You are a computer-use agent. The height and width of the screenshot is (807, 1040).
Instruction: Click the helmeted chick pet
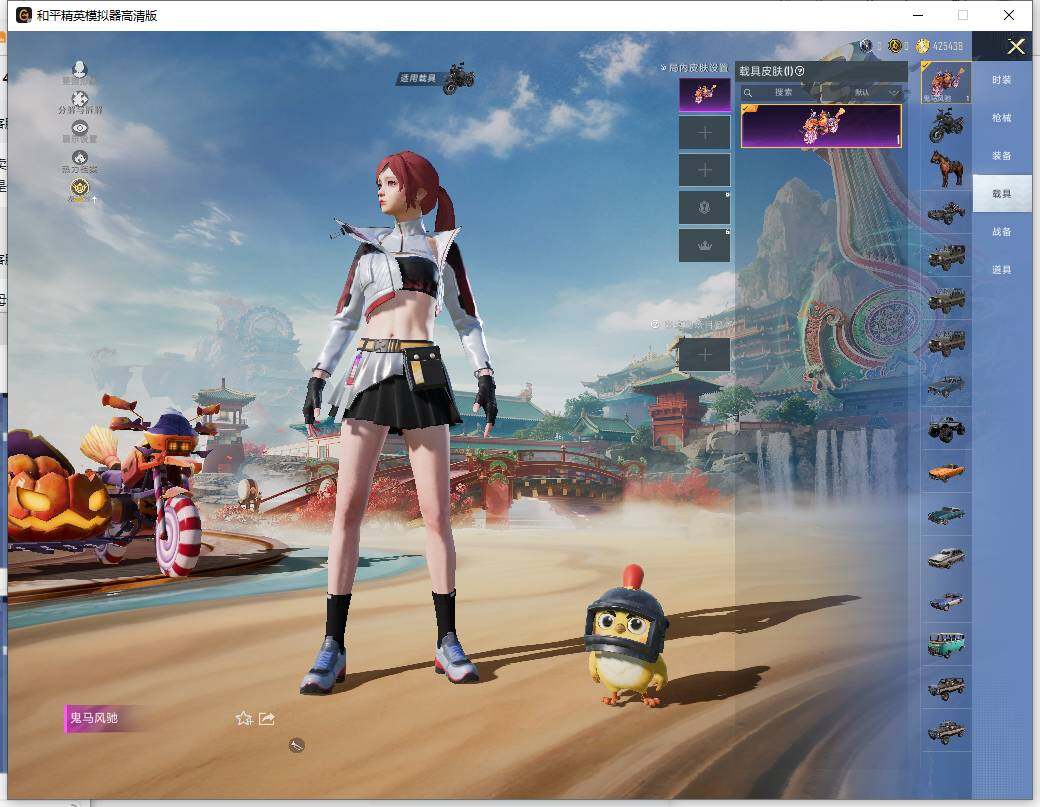pyautogui.click(x=626, y=637)
